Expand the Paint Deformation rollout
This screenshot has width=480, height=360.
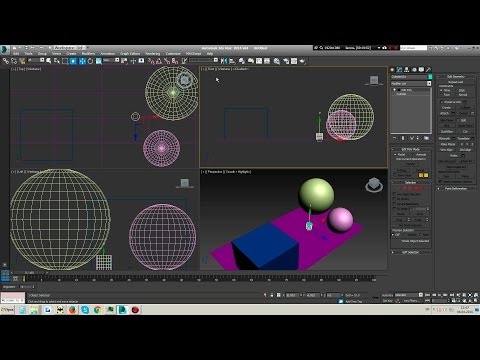point(456,188)
